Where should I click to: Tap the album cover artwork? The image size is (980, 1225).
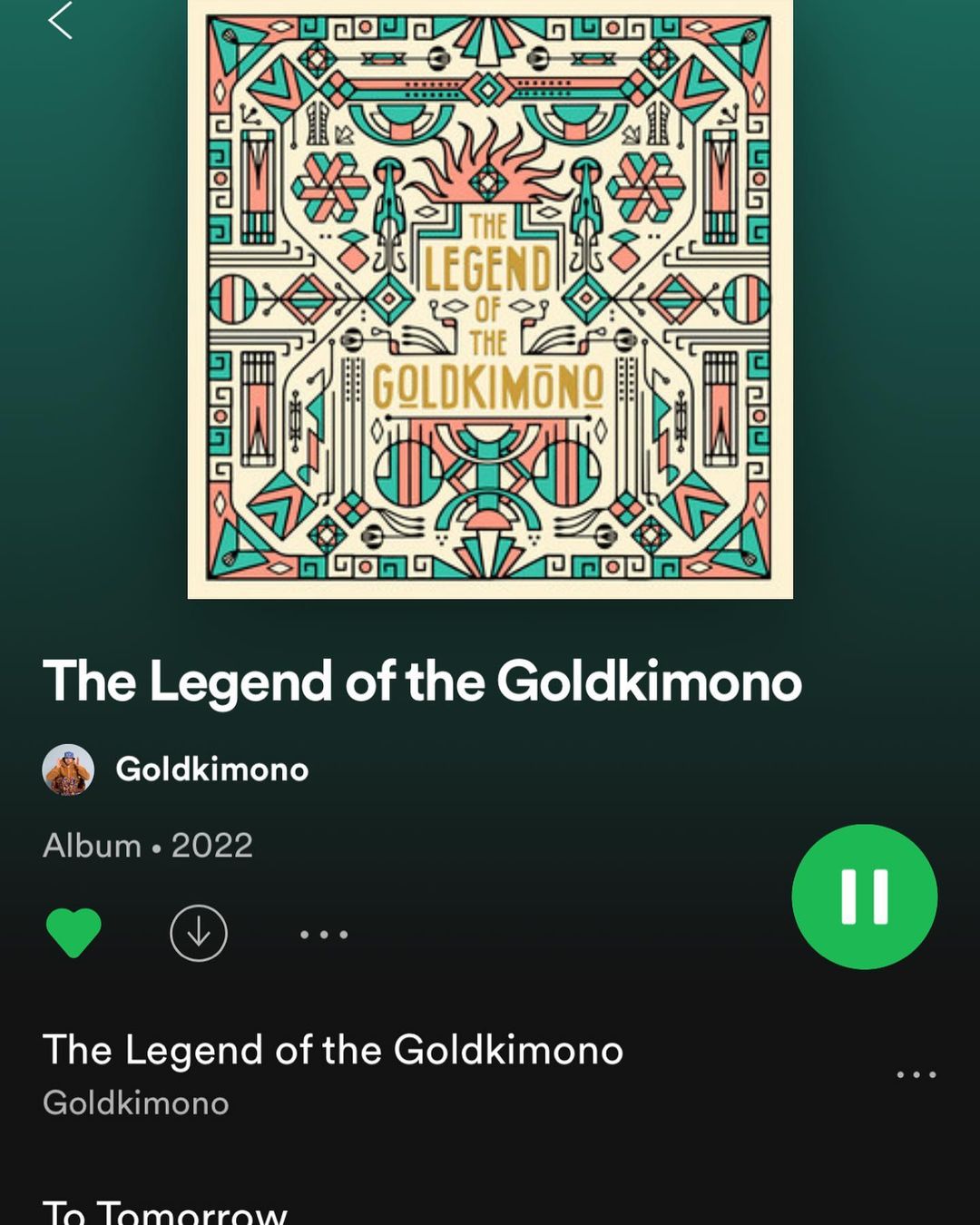coord(490,299)
